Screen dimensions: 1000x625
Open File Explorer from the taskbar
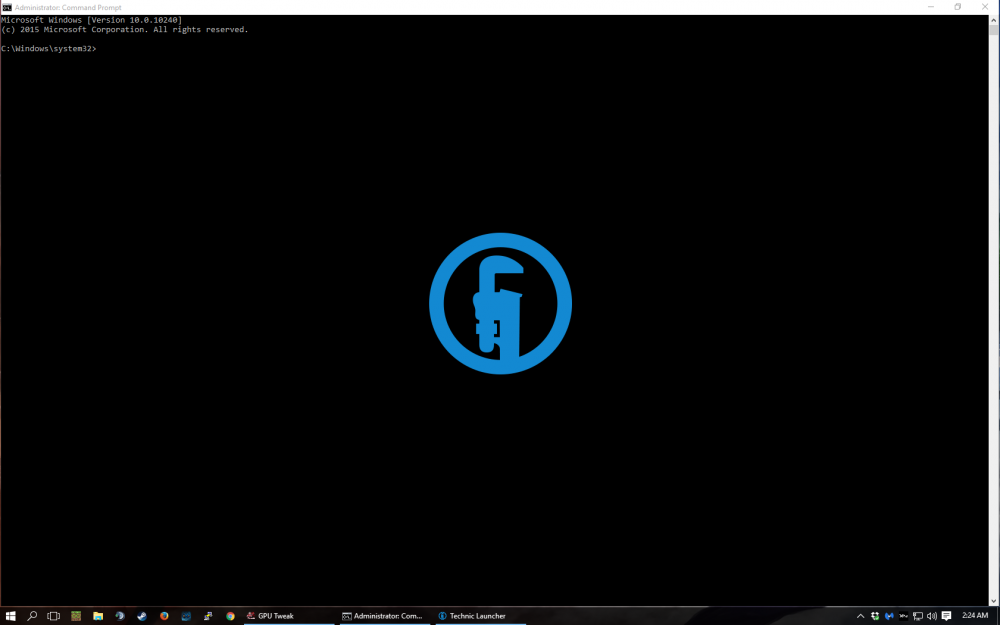pyautogui.click(x=98, y=616)
